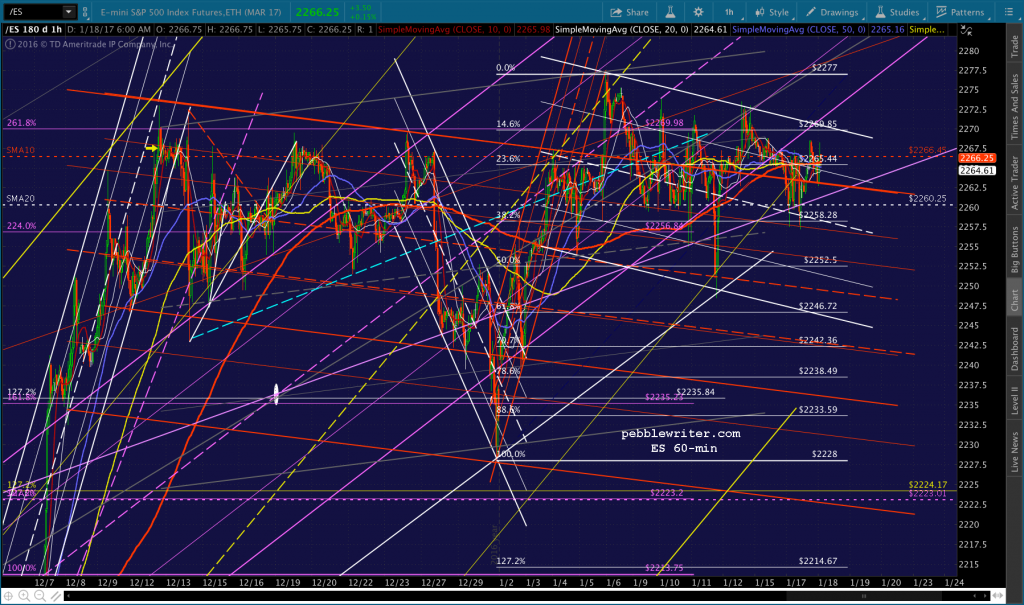The width and height of the screenshot is (1024, 605).
Task: Click the $2223.2 magenta level label
Action: tap(667, 492)
